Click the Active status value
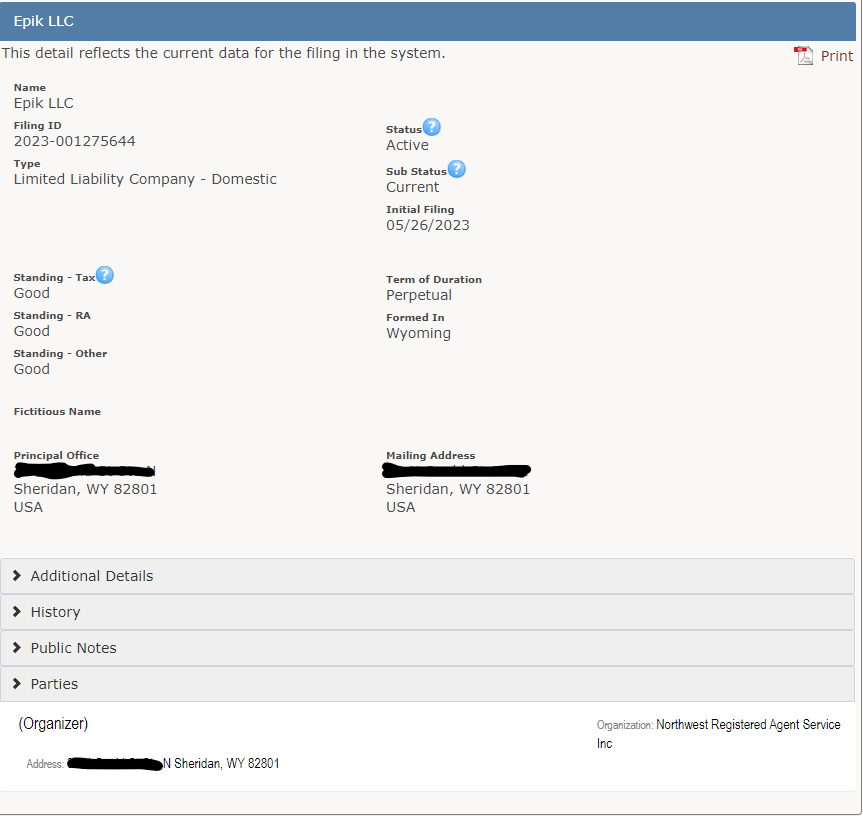This screenshot has width=863, height=816. [x=407, y=145]
